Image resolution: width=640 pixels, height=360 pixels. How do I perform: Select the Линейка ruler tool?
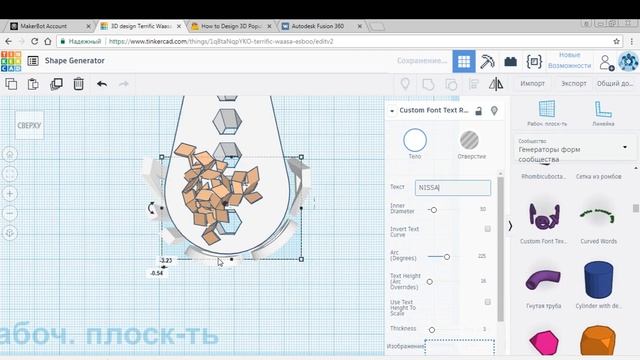point(603,113)
